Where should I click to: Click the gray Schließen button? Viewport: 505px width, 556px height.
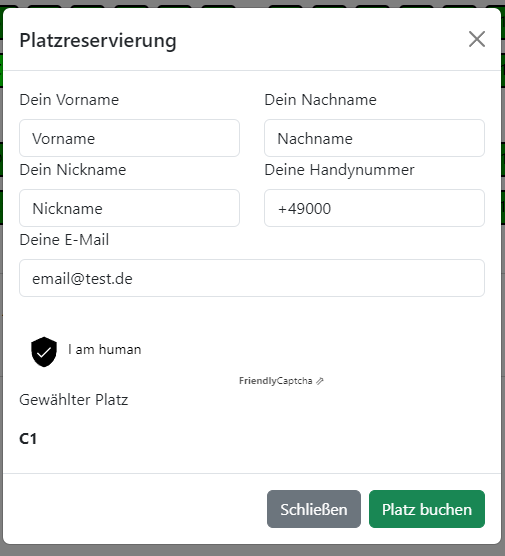(314, 509)
